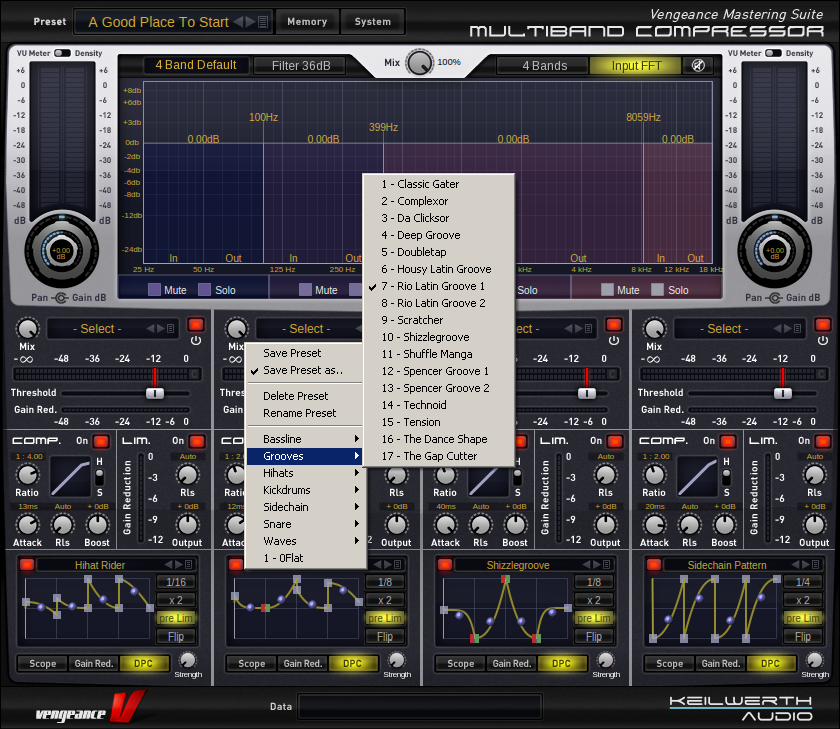Check the Mute box for band 1
Image resolution: width=840 pixels, height=729 pixels.
[155, 290]
